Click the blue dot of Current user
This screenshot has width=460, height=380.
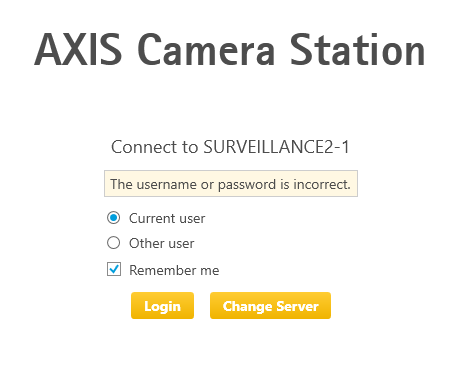coord(114,218)
